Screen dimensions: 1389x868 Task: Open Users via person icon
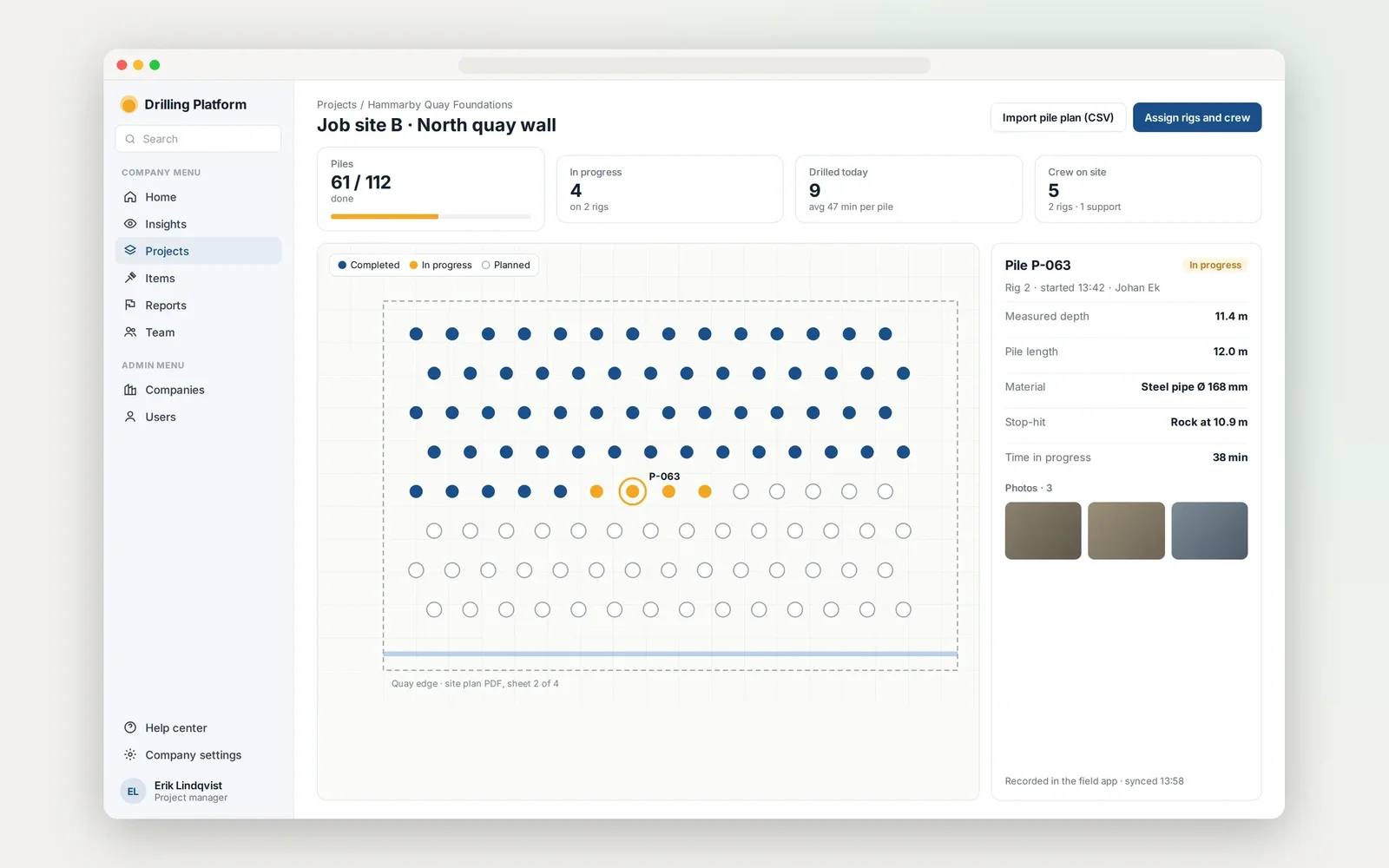[130, 417]
